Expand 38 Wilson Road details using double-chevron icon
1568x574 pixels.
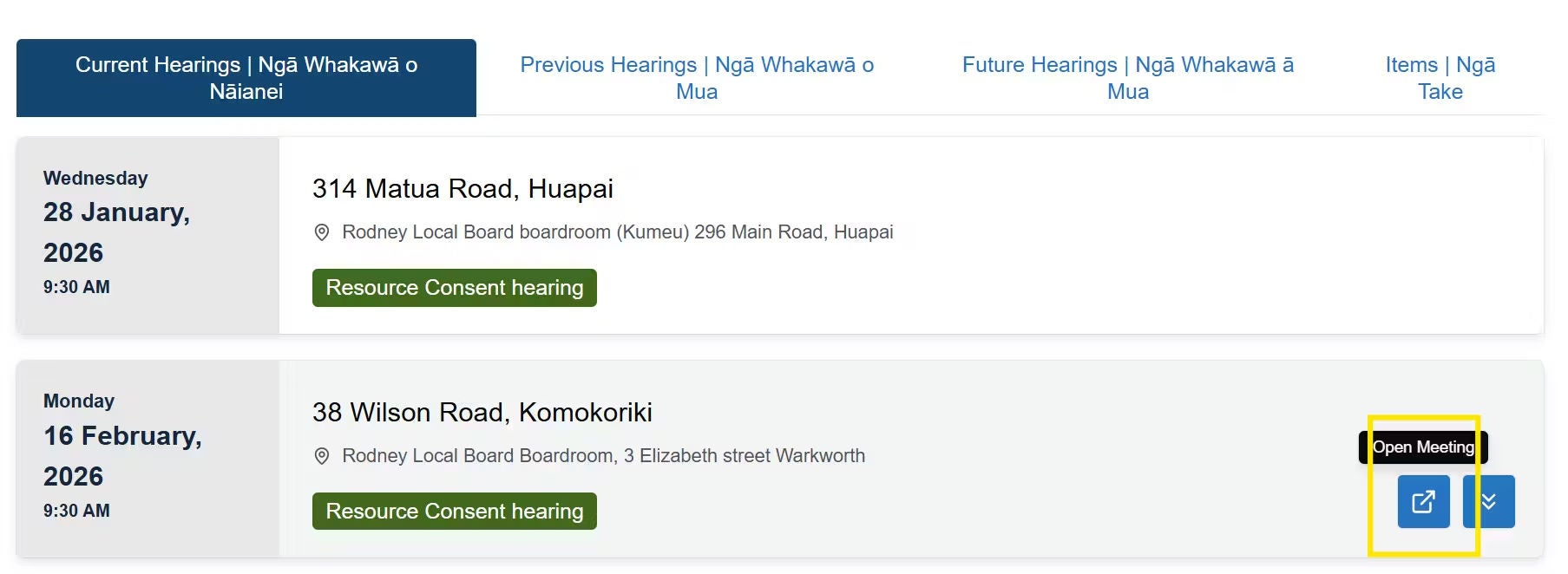[1490, 501]
